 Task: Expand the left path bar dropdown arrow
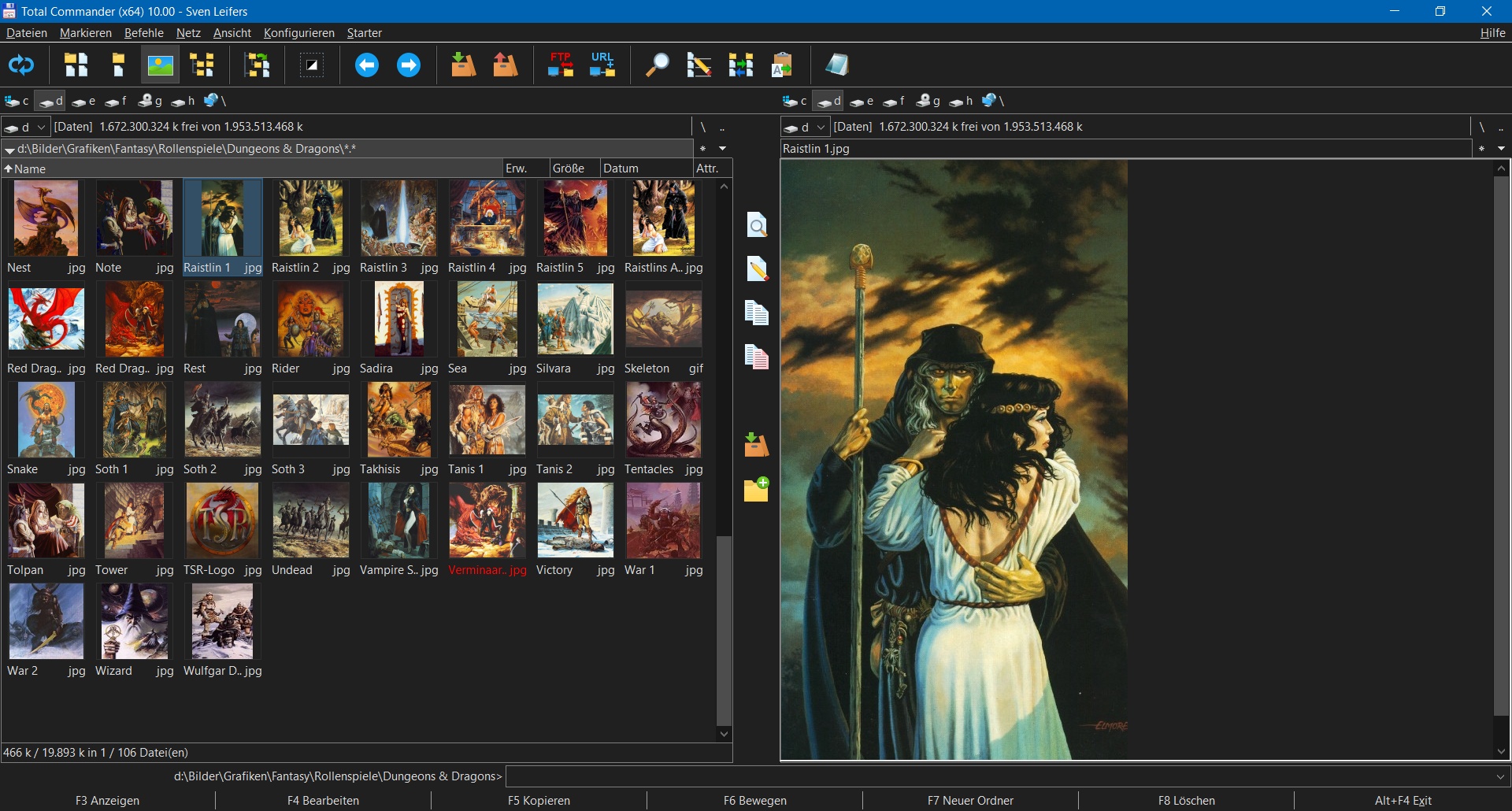[x=9, y=150]
